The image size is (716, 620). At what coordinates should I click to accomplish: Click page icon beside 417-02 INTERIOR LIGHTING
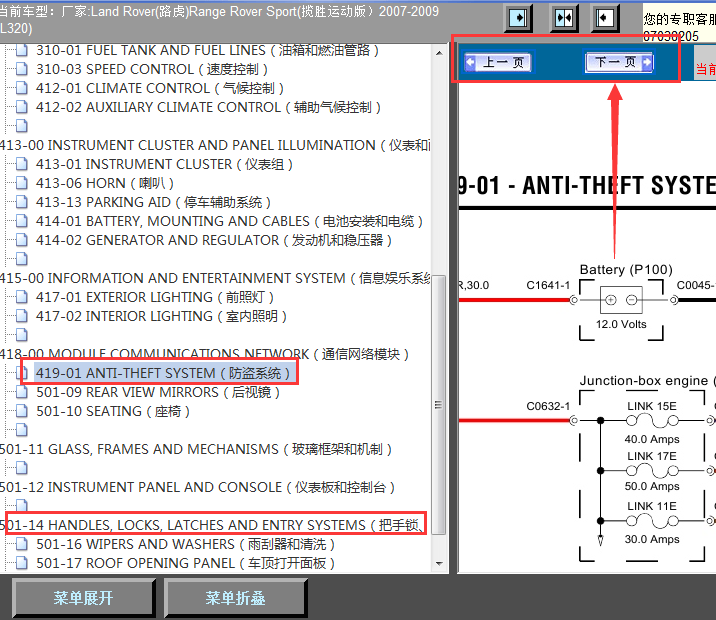(x=21, y=316)
